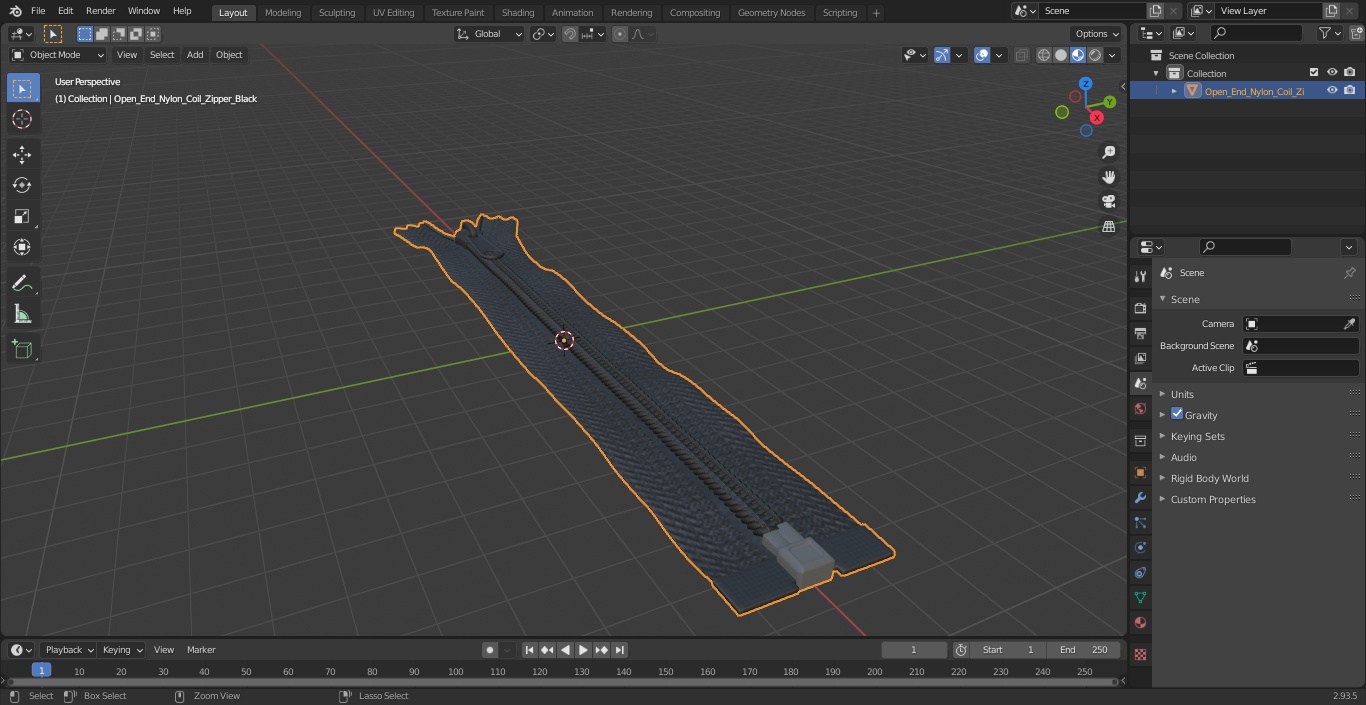Open Material properties tab
Image resolution: width=1366 pixels, height=705 pixels.
[1140, 622]
